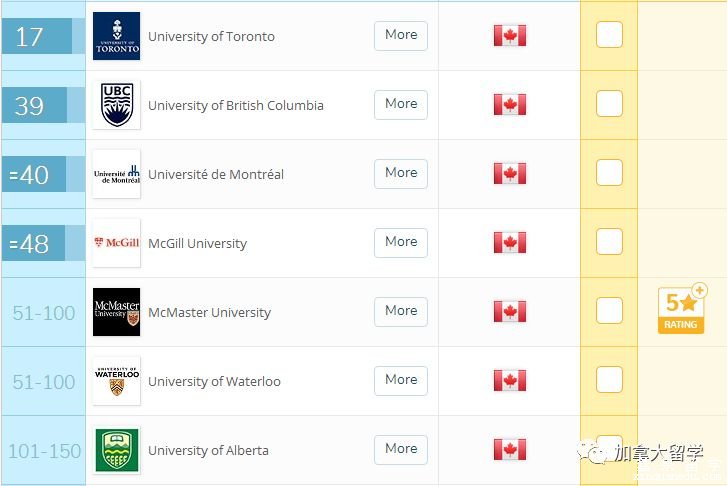
Task: Select the checkbox for University of Waterloo
Action: click(609, 379)
